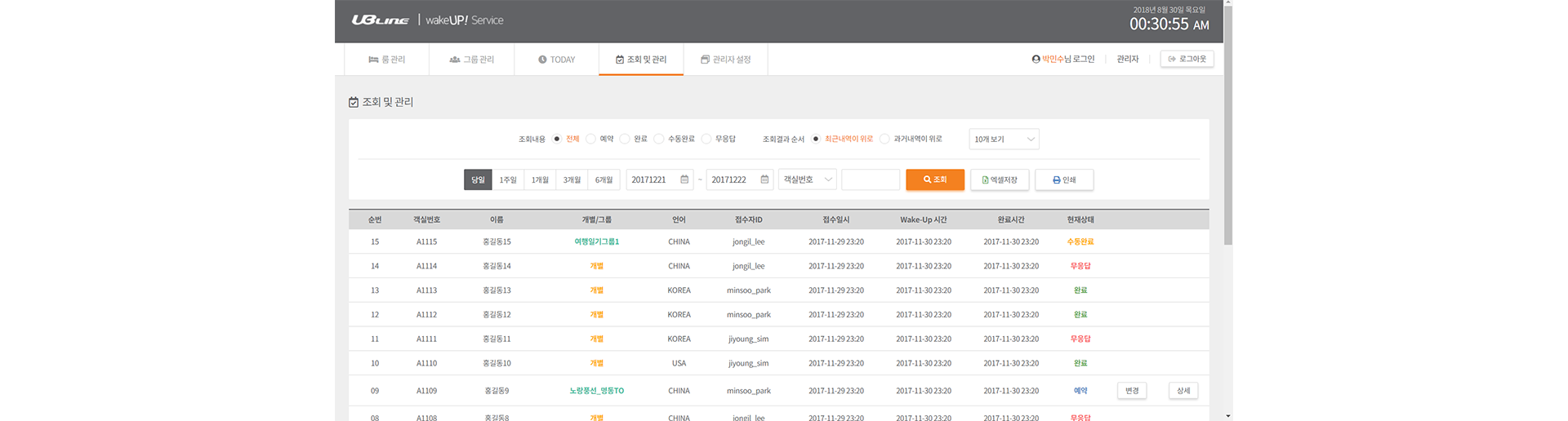Viewport: 1568px width, 421px height.
Task: Select the 예약 radio option
Action: tap(590, 139)
